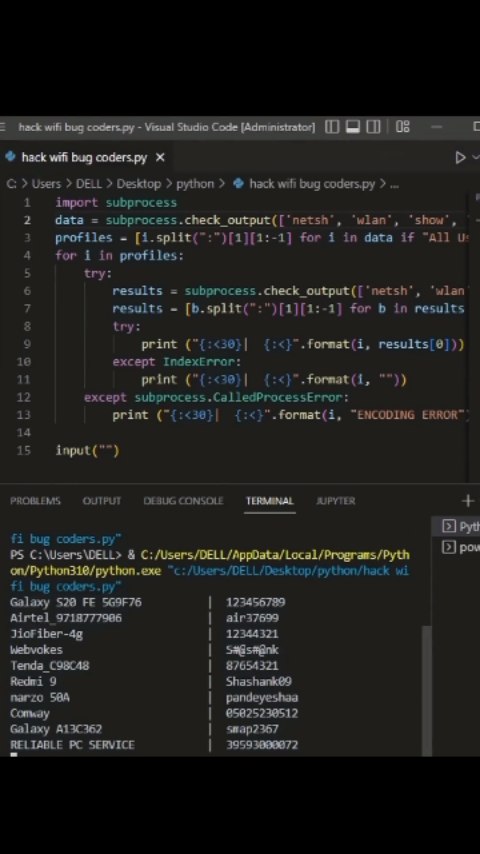Click window title 'hack wifi bug coders.py - Visual Studio Code'

pyautogui.click(x=167, y=127)
